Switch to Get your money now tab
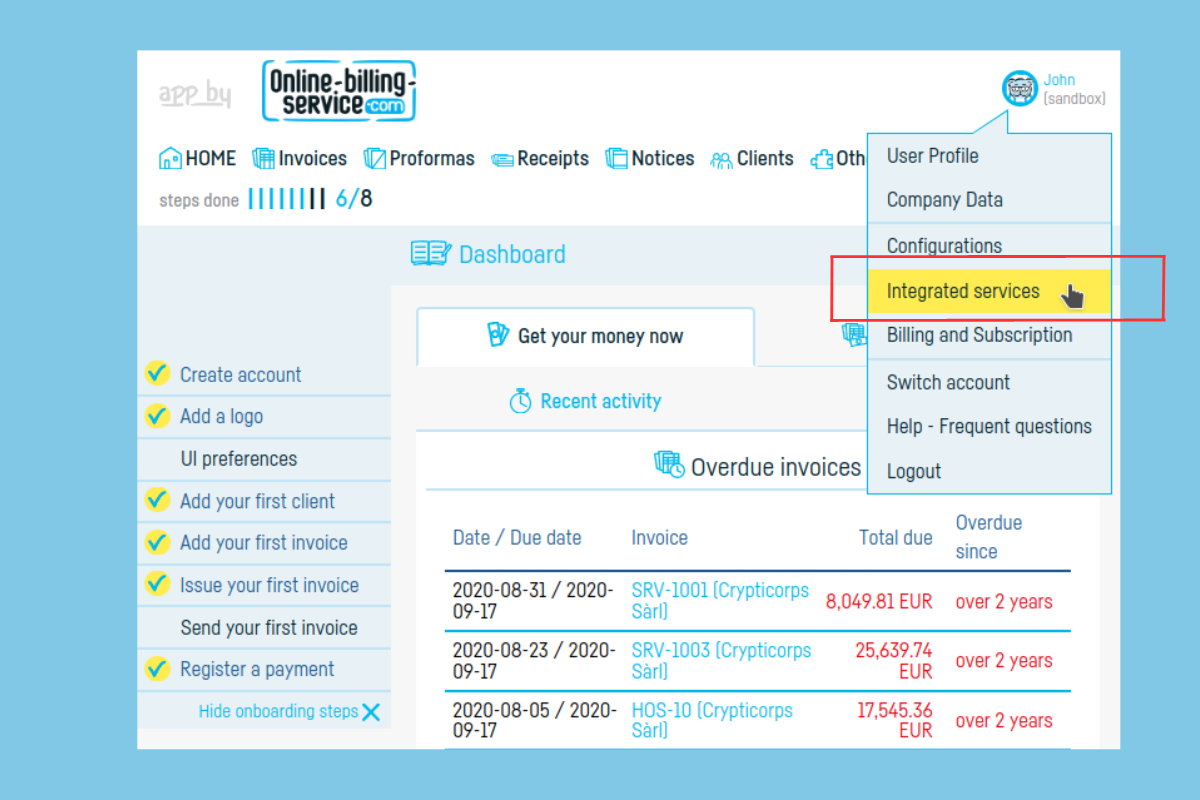Image resolution: width=1200 pixels, height=800 pixels. pyautogui.click(x=585, y=336)
